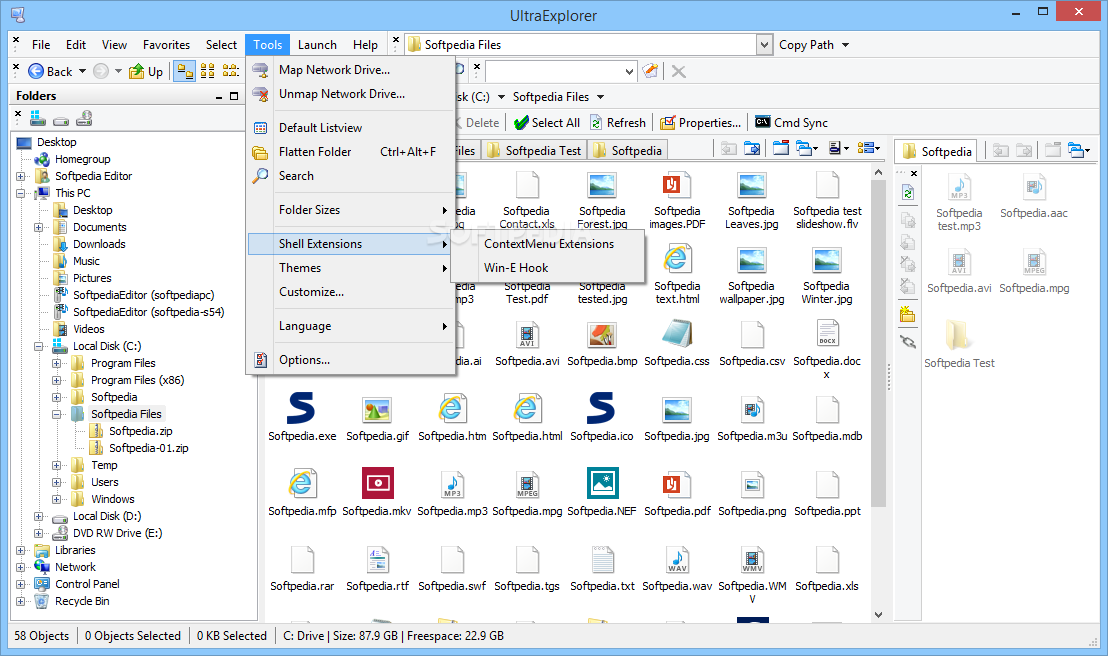Click the sync refresh icon in right pane toolbar
Screen dimensions: 1108x656
[908, 193]
